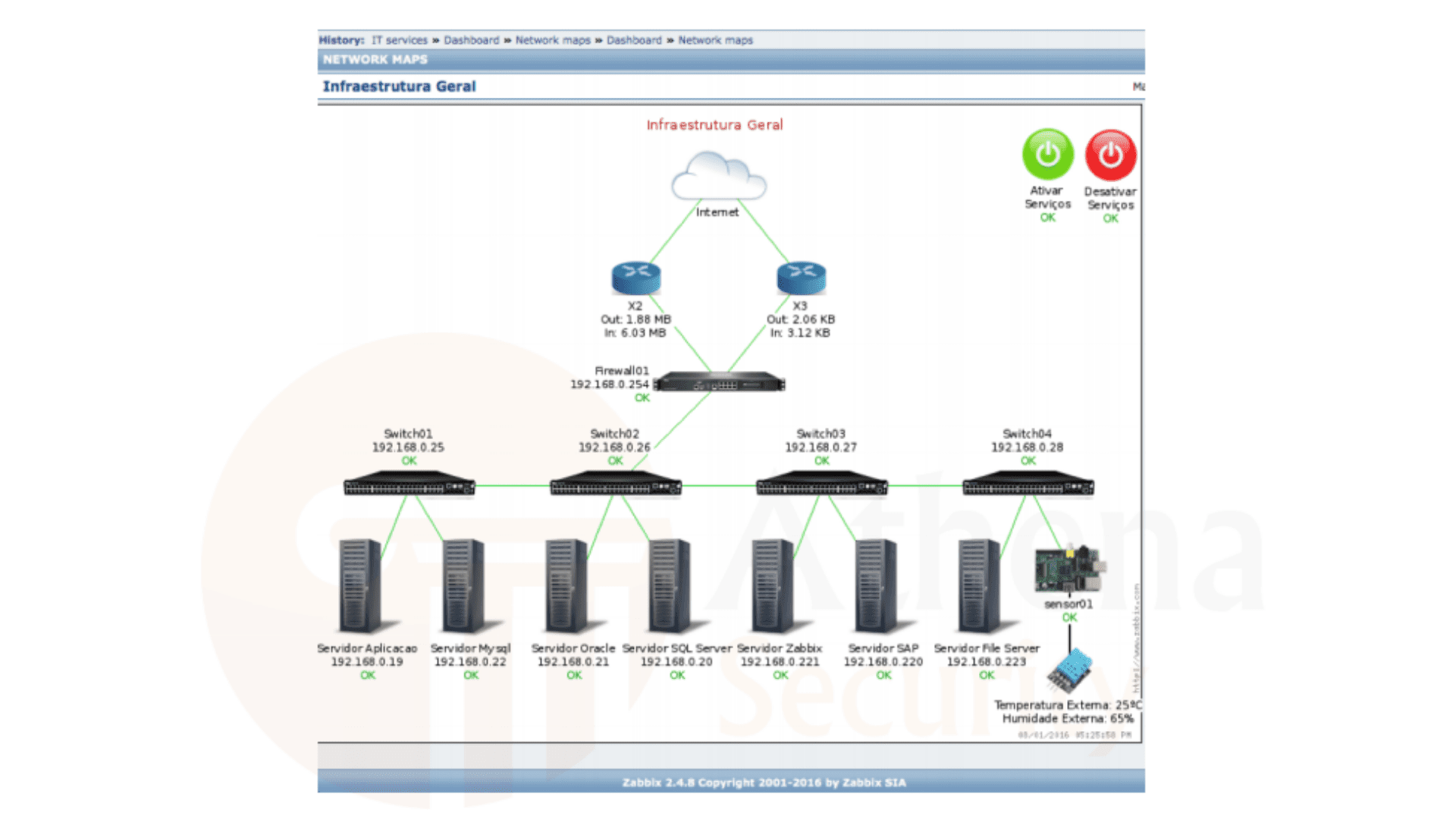Click the X2 router icon
Screen dimensions: 1456x819
pos(635,277)
